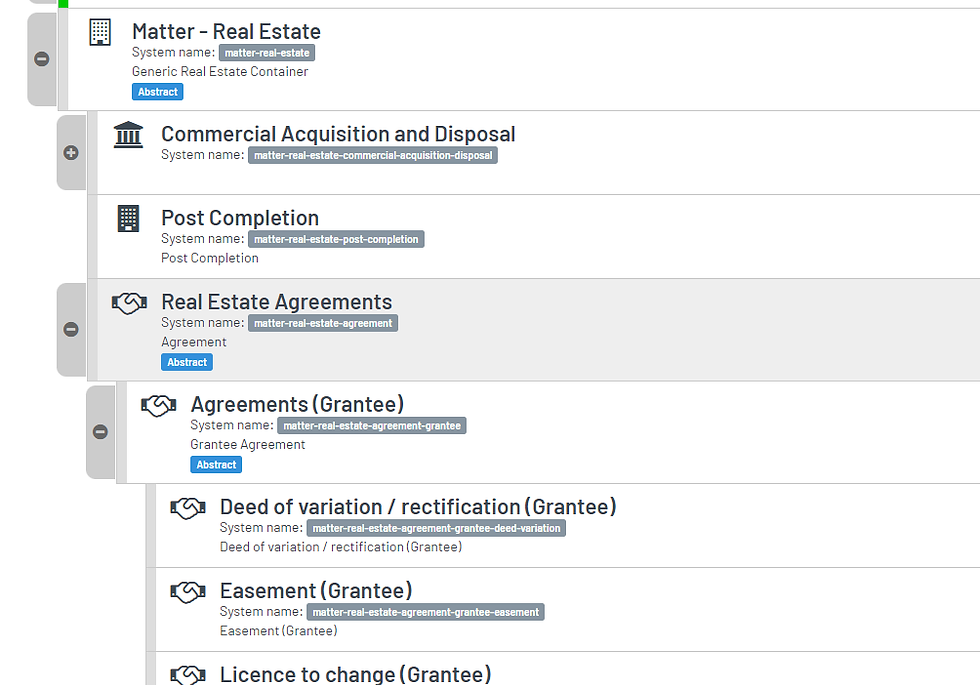The height and width of the screenshot is (685, 980).
Task: Click the Easement (Grantee) row heading
Action: pyautogui.click(x=315, y=590)
